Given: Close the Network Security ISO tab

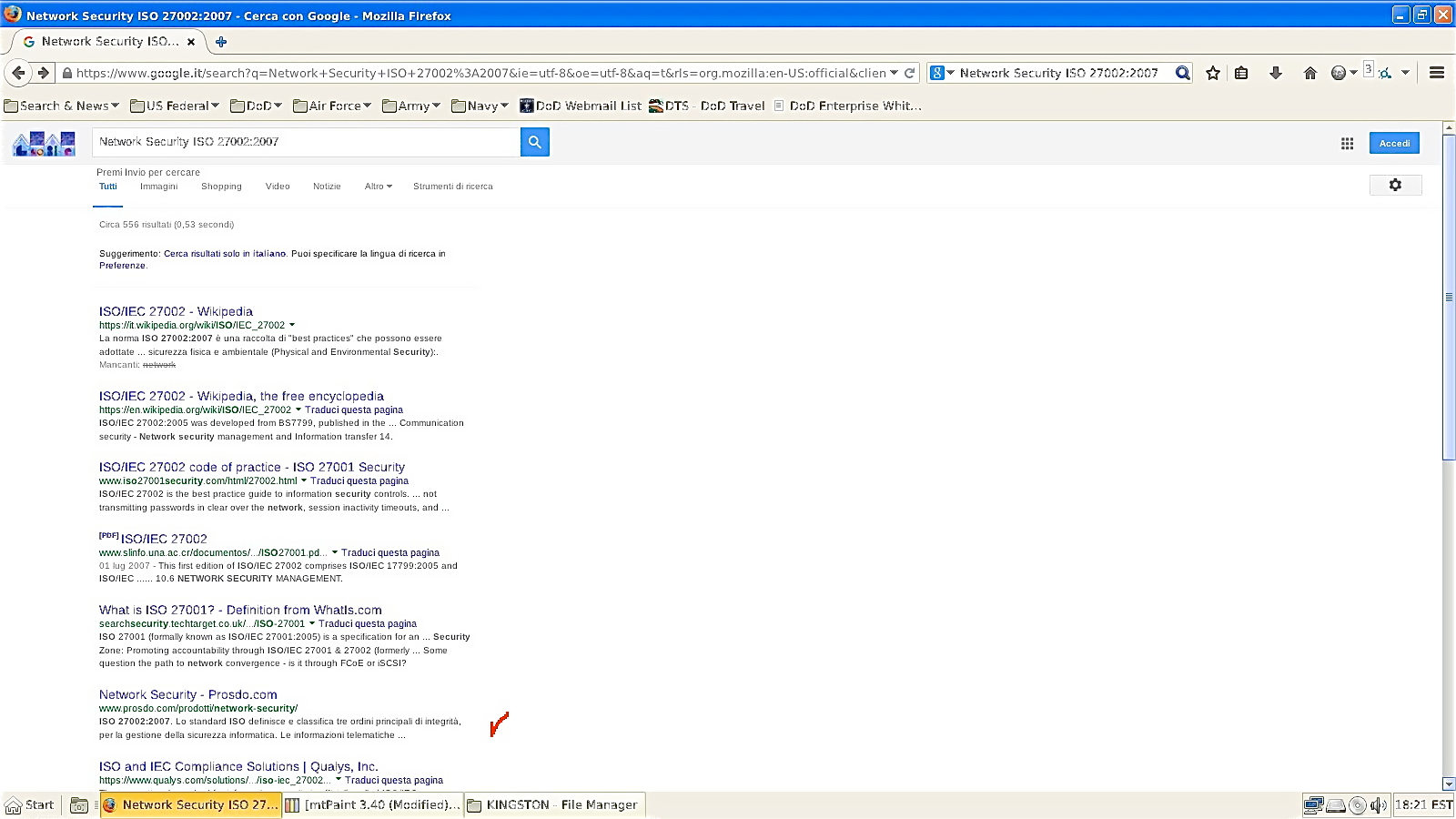Looking at the screenshot, I should [x=191, y=41].
